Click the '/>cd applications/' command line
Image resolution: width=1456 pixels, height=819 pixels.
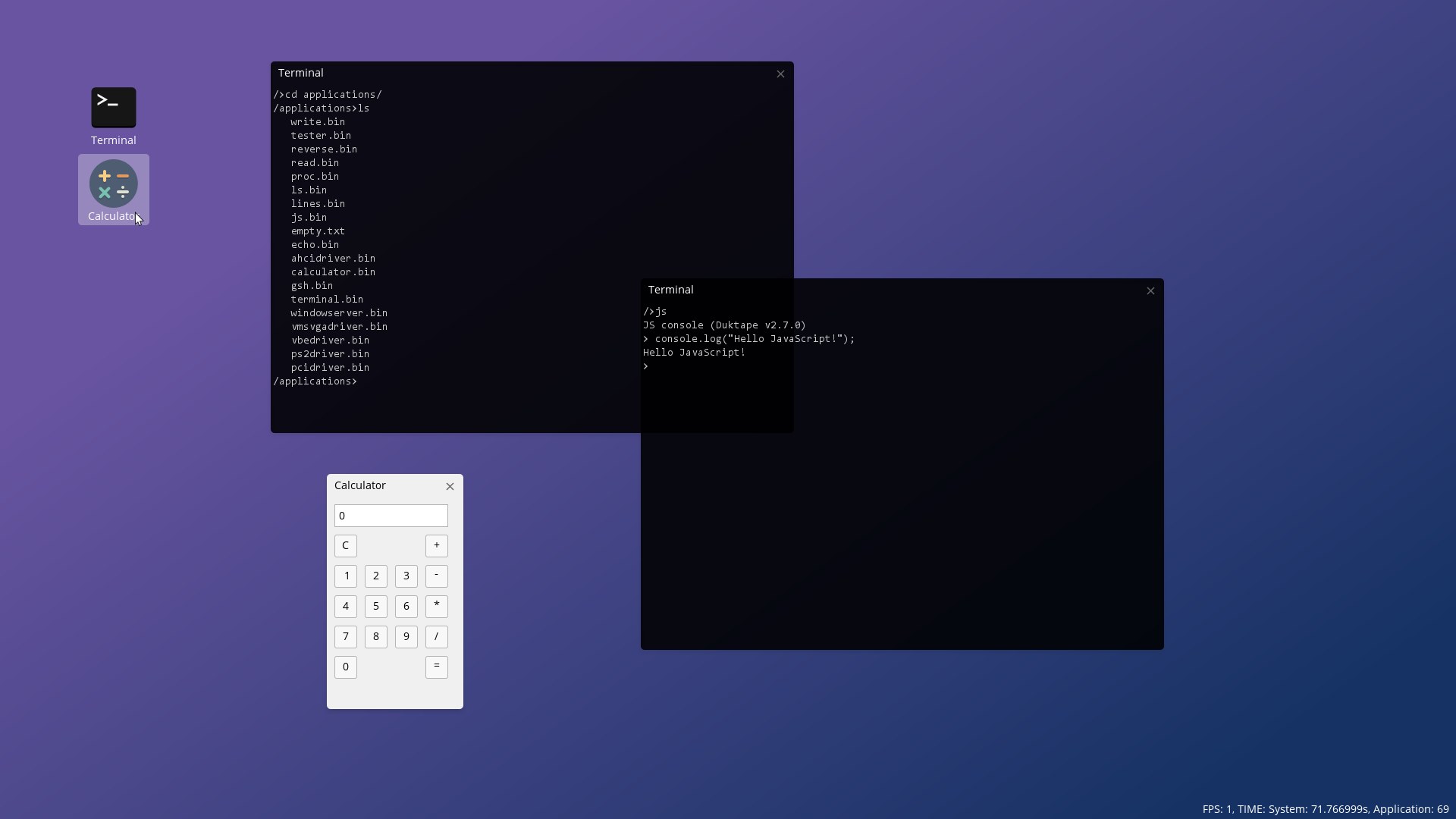tap(328, 95)
